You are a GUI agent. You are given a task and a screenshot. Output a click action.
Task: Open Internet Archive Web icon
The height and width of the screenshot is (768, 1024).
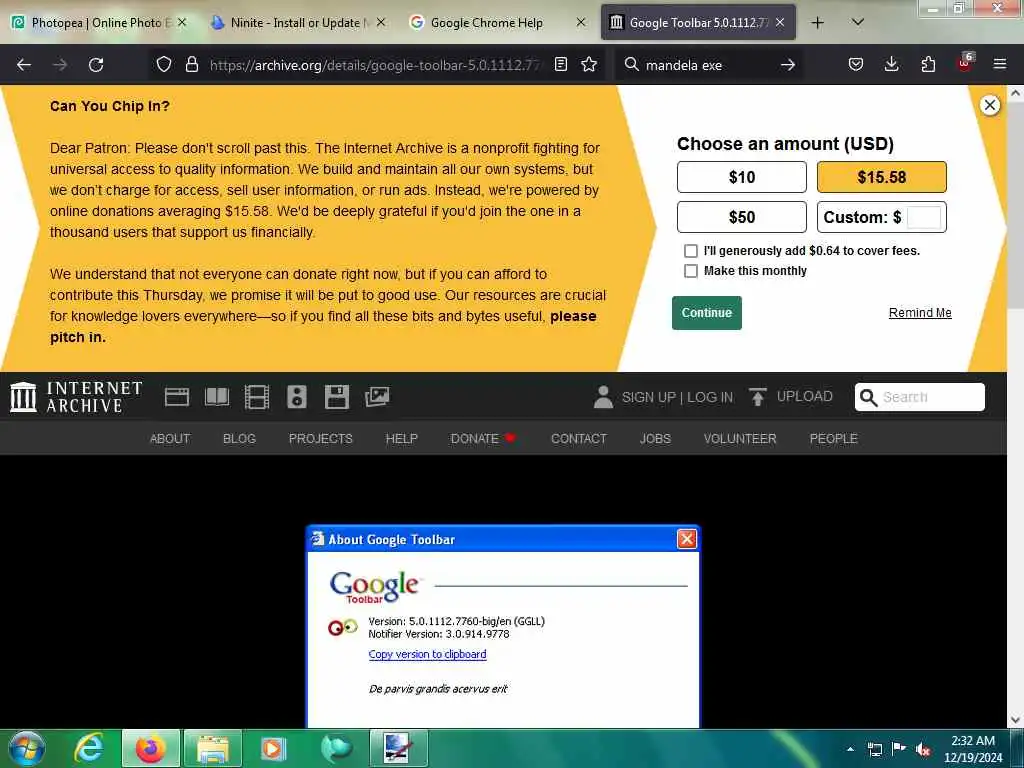pyautogui.click(x=177, y=396)
